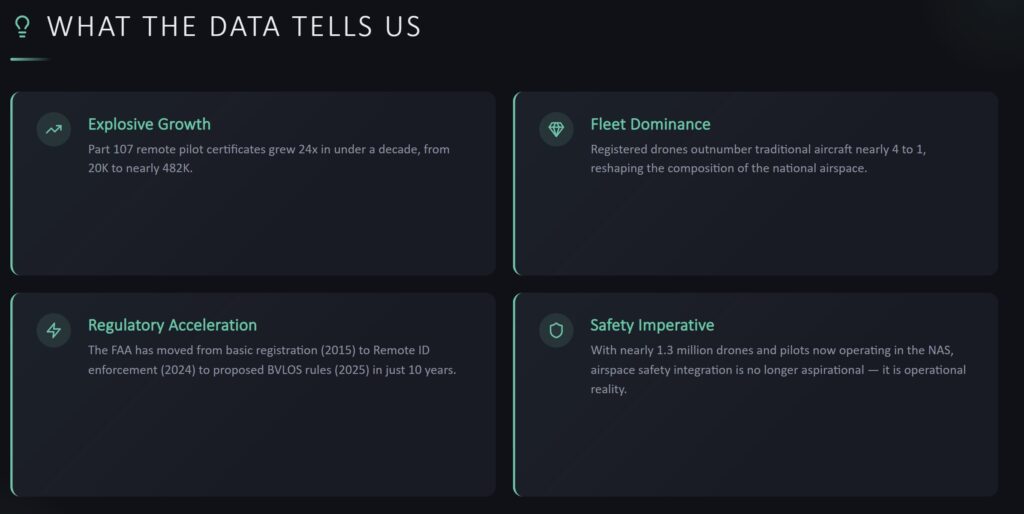Screen dimensions: 1024x514
Task: Click the lightbulb icon beside the heading
Action: (x=22, y=26)
